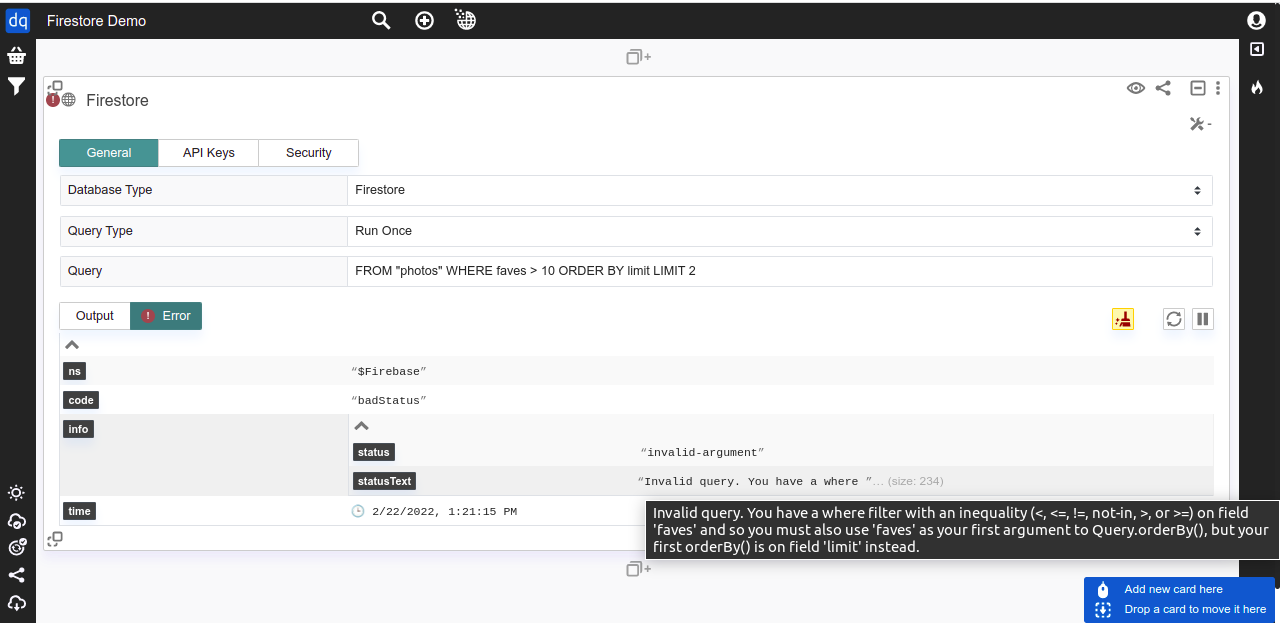Open the Database Type dropdown

tap(780, 190)
